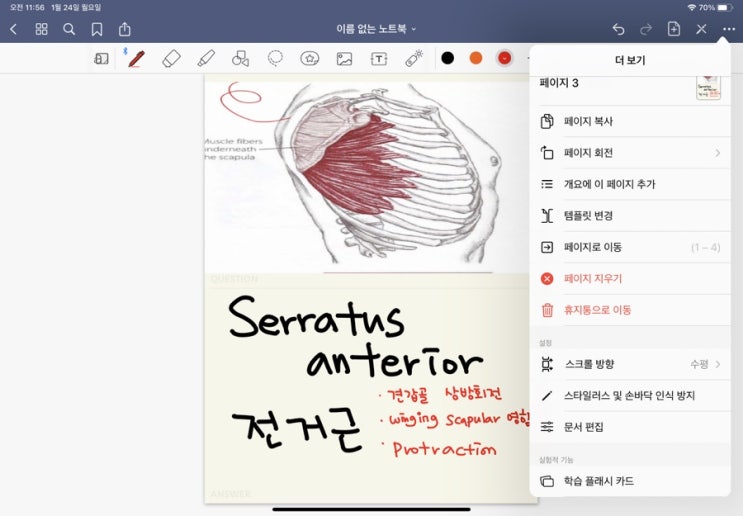Tap the red circle X icon
743x516 pixels.
[x=547, y=279]
